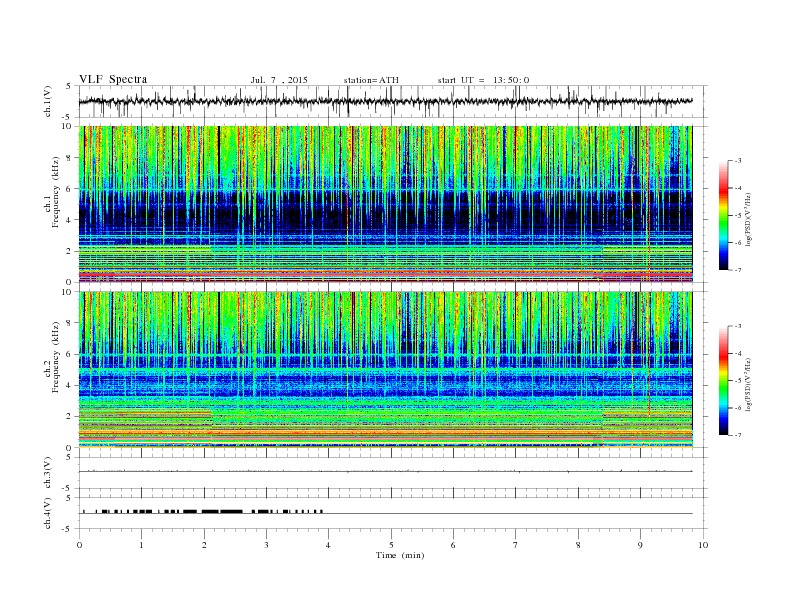Click the 'Time (min)' axis title

coord(400,555)
